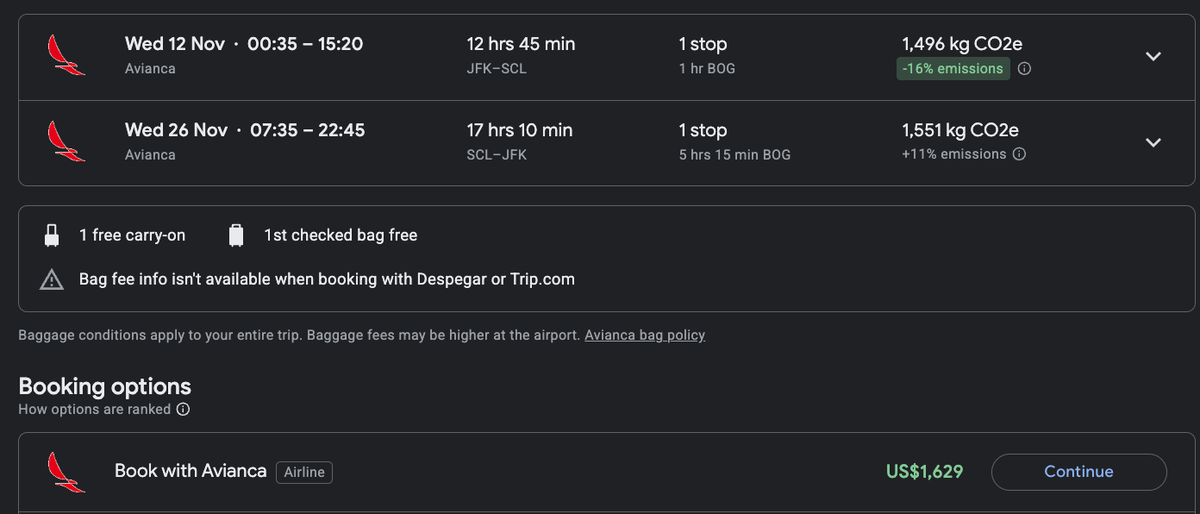Expand the Wed 12 Nov flight details
The width and height of the screenshot is (1200, 514).
(1153, 57)
